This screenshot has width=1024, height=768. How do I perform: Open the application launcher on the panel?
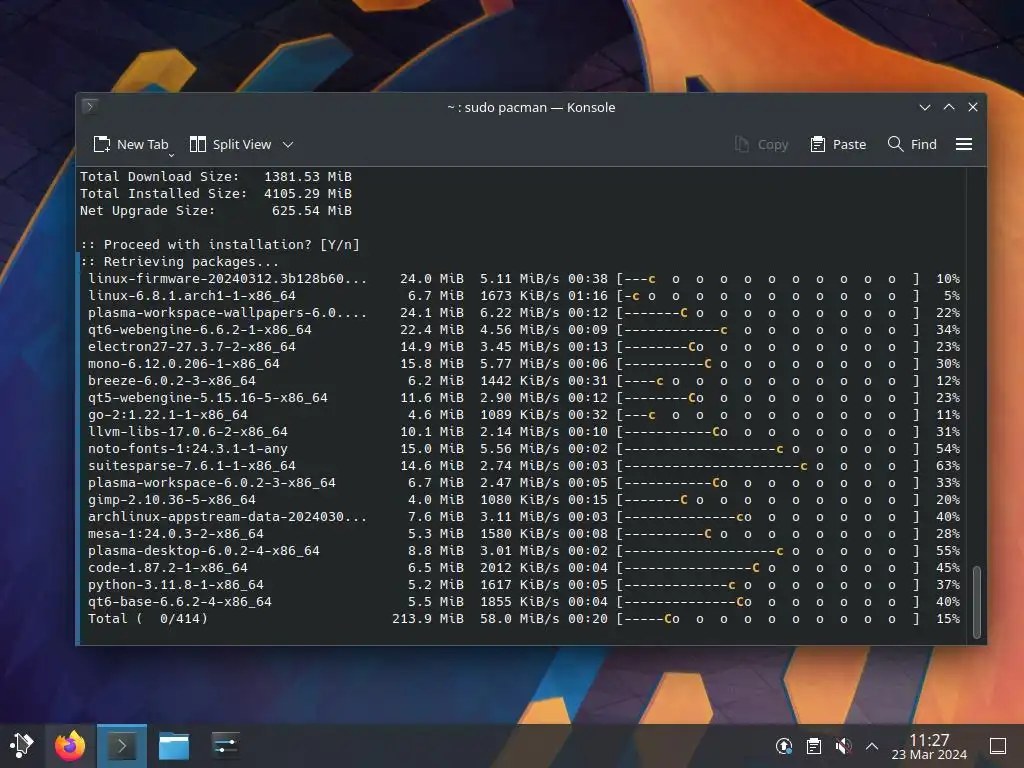pos(21,745)
